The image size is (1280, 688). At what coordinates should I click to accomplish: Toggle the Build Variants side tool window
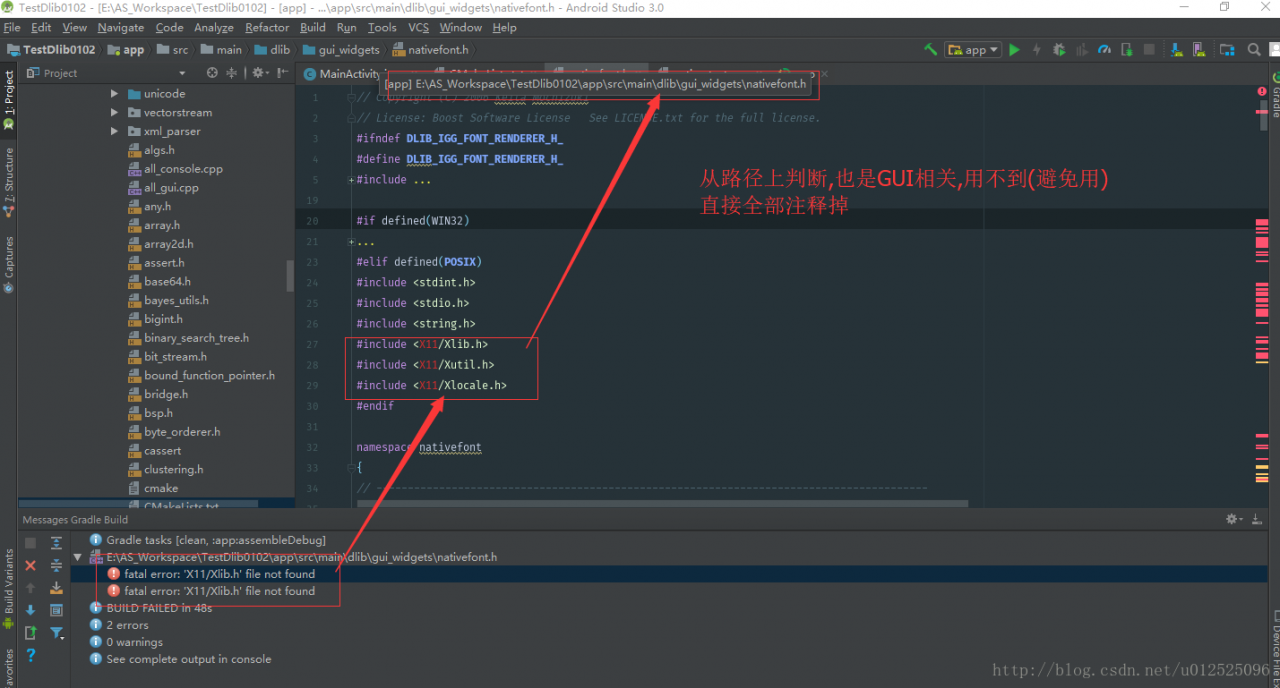(9, 589)
